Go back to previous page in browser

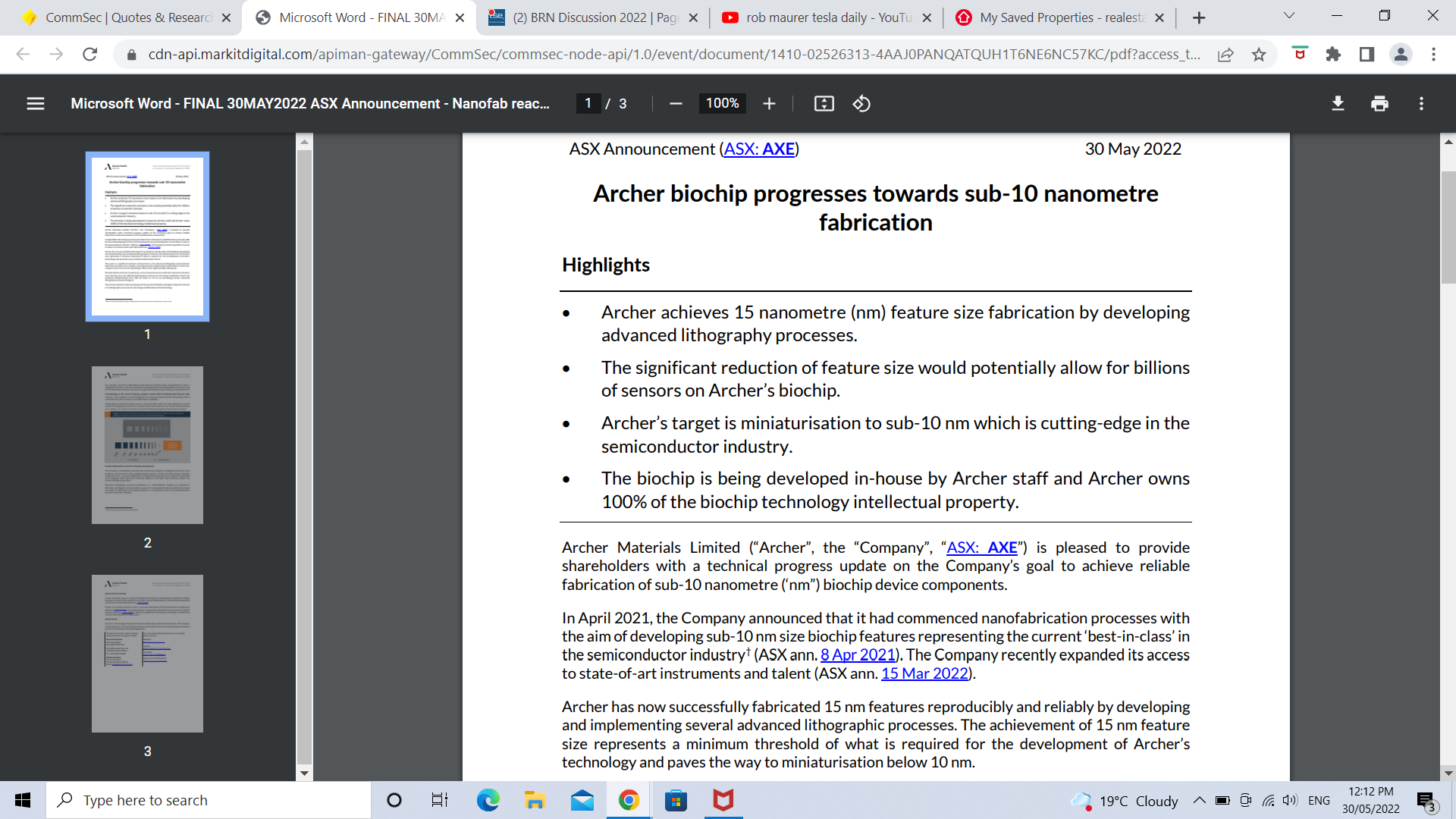point(23,54)
